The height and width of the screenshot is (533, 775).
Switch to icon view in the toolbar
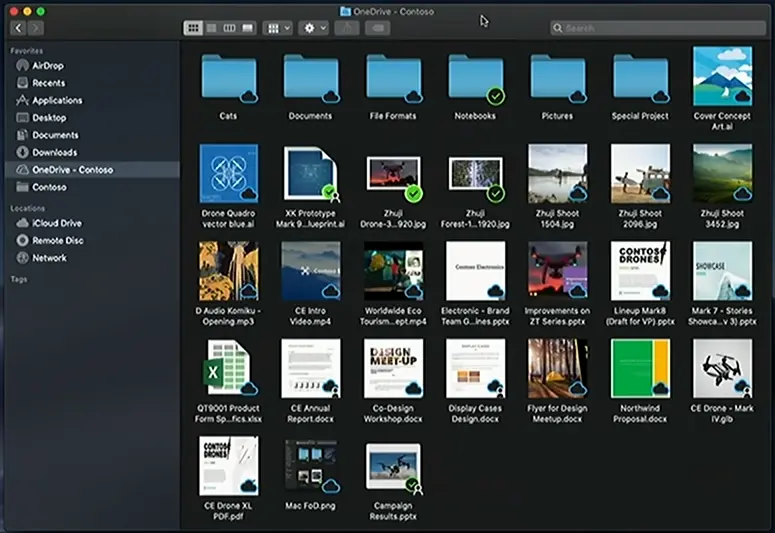click(x=193, y=28)
